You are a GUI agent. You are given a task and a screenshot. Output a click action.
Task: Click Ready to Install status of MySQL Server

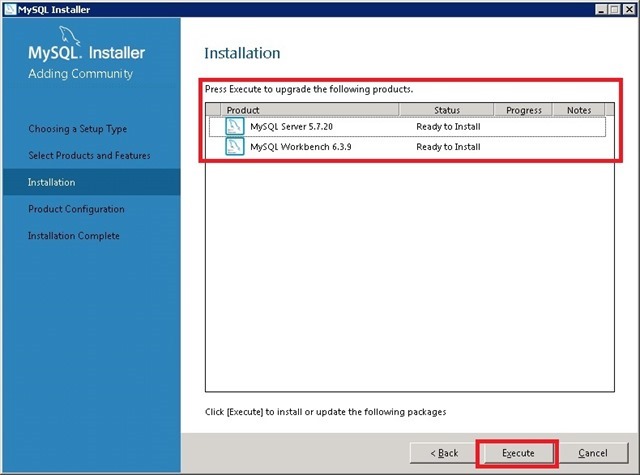pos(448,127)
